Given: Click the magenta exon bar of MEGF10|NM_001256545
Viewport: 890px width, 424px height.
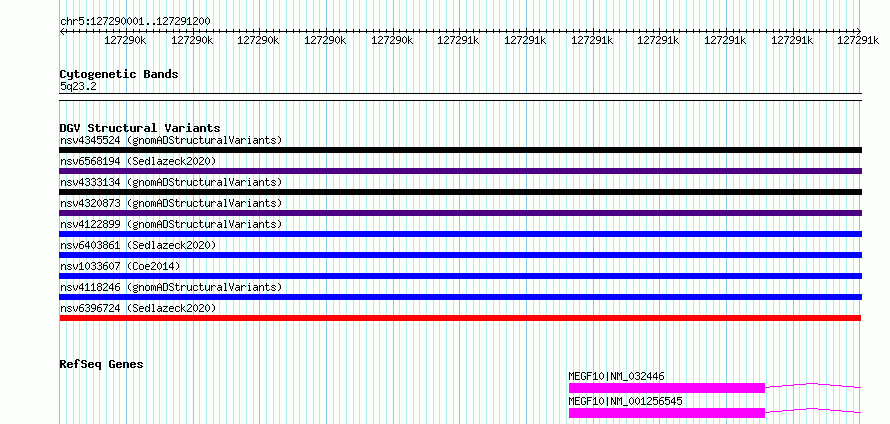Looking at the screenshot, I should tap(667, 413).
